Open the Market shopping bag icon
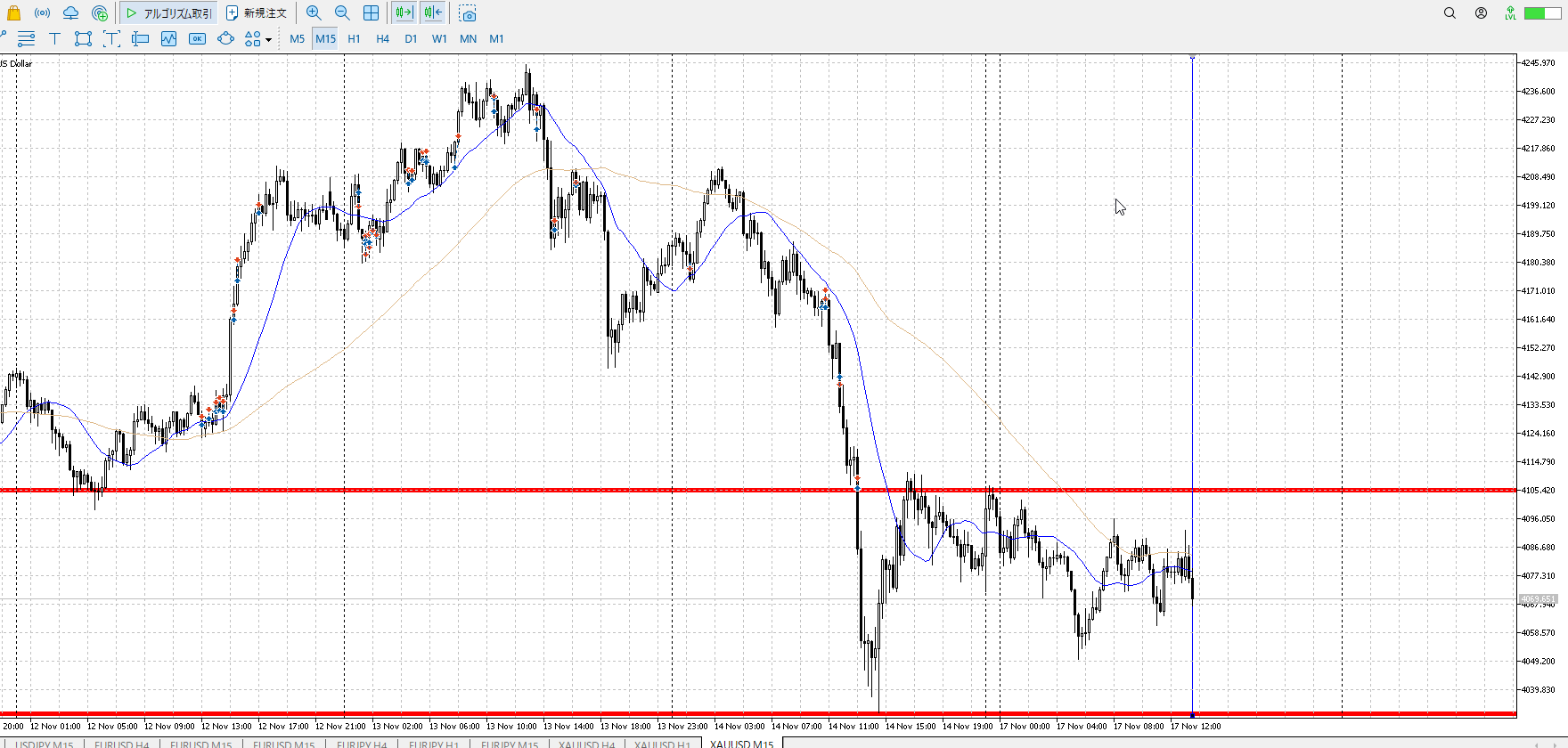This screenshot has height=748, width=1568. 13,13
